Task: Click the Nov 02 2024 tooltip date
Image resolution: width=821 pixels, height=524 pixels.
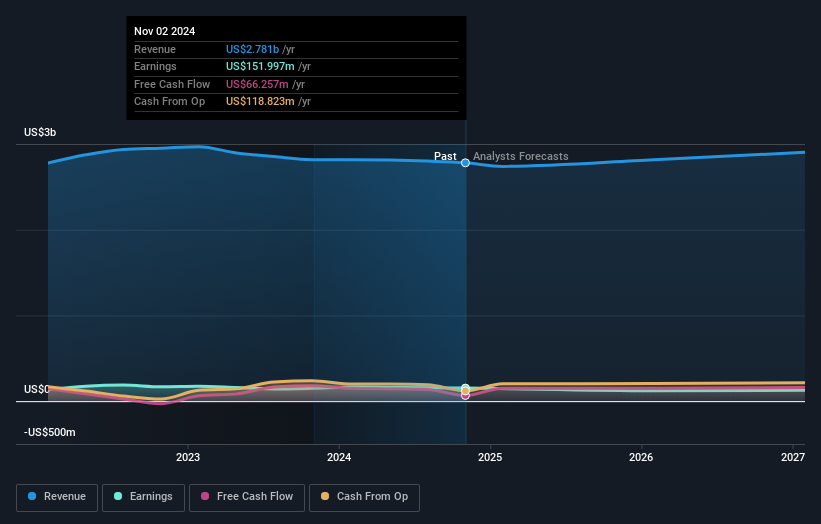Action: [x=164, y=31]
